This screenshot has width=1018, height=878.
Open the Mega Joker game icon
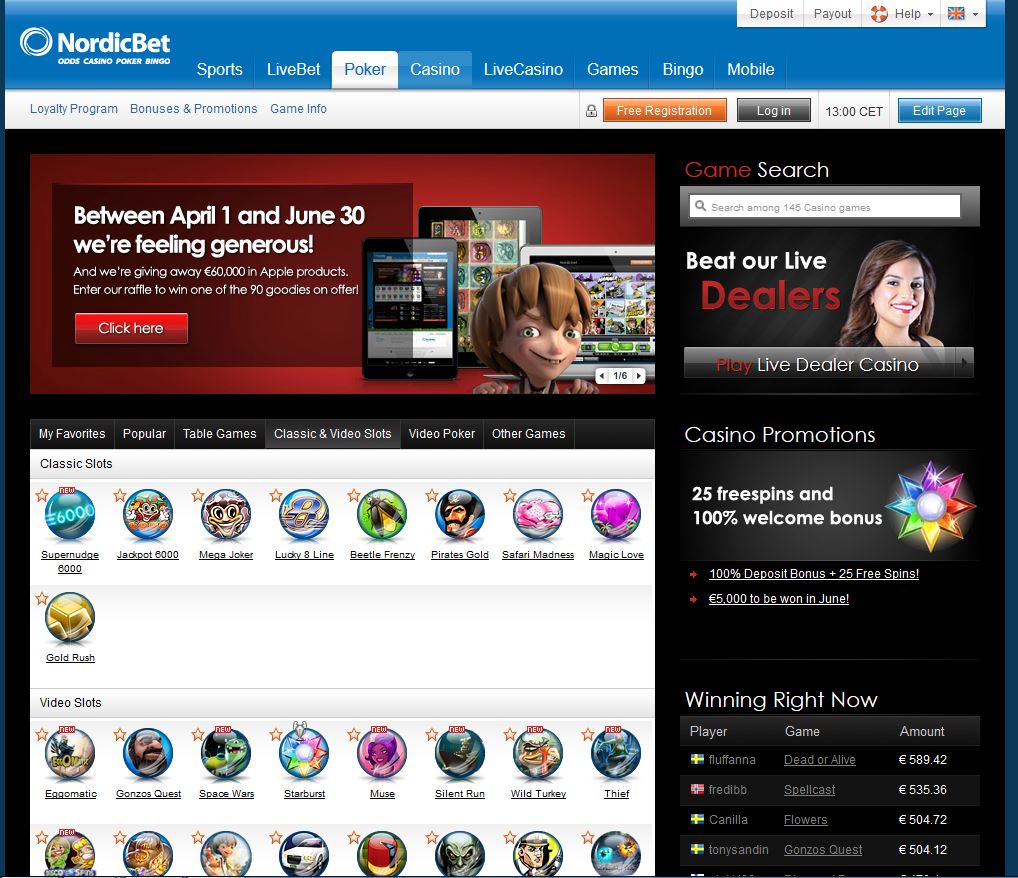point(226,515)
